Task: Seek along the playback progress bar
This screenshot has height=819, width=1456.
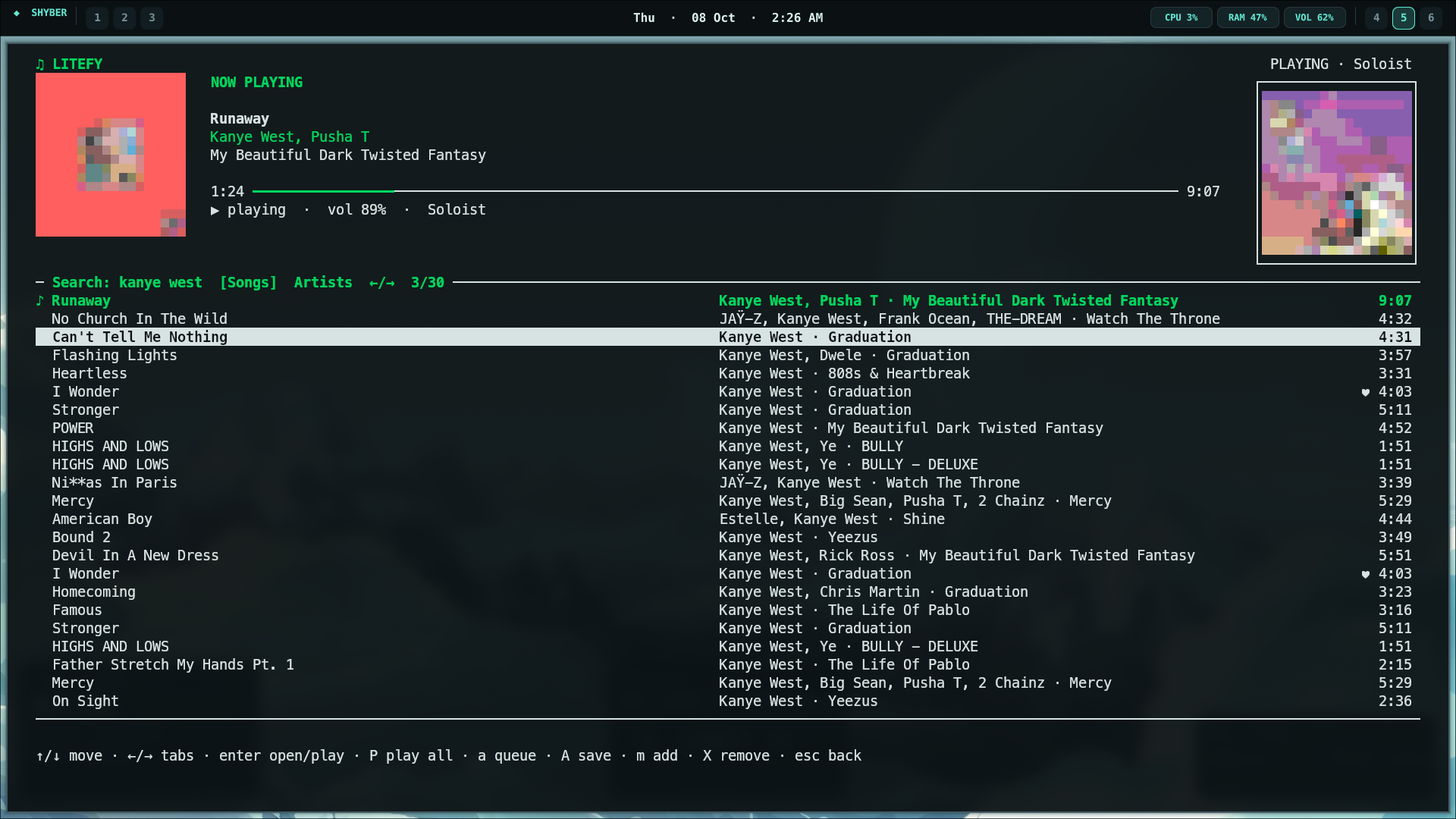Action: [x=715, y=191]
